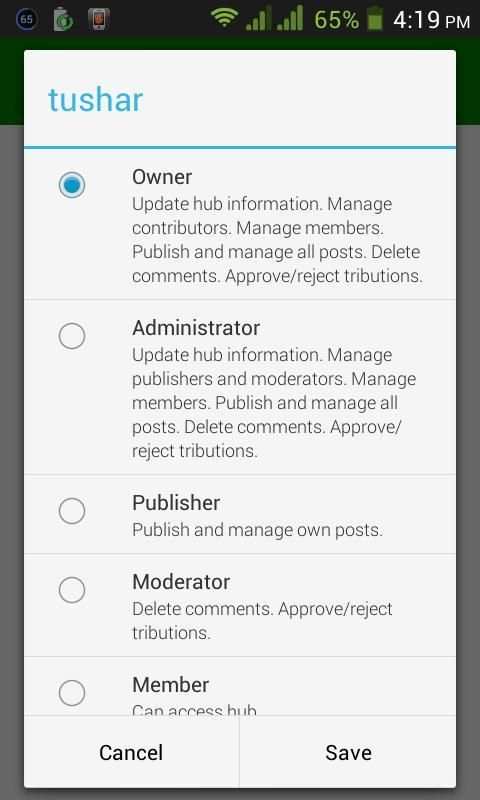Tap the battery saver notification icon

[64, 19]
